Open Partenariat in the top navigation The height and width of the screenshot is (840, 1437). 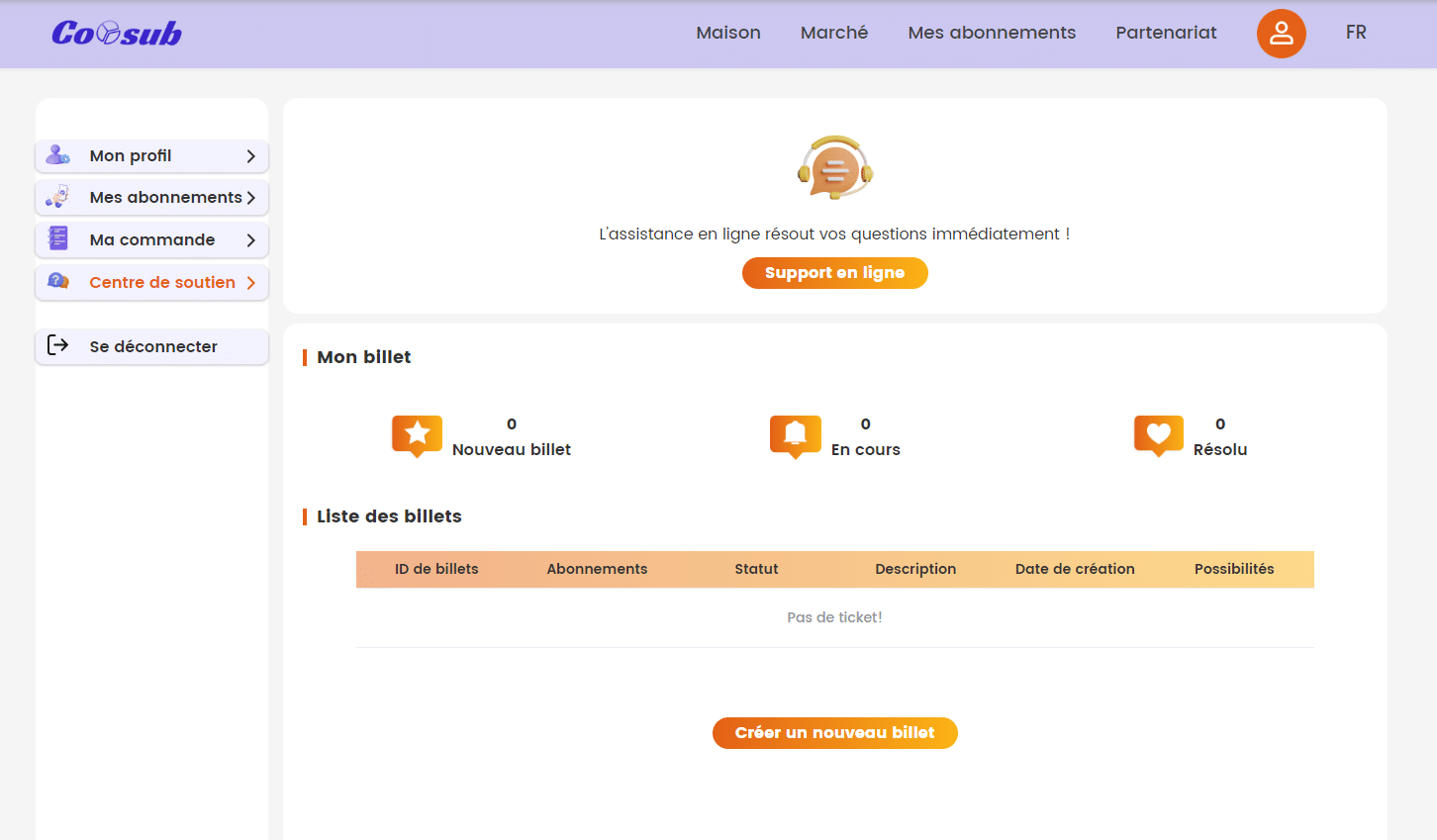pos(1166,33)
